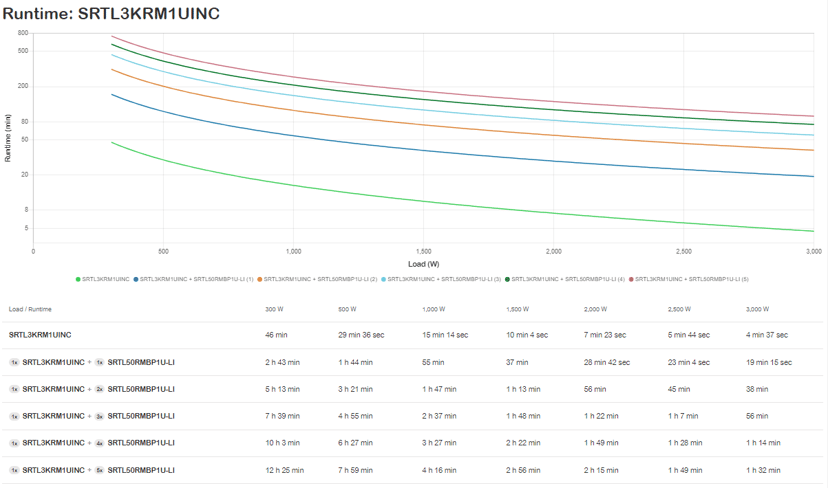Toggle the standalone SRTL3KRM1UINC legend label
Viewport: 828px width, 488px height.
tap(106, 279)
